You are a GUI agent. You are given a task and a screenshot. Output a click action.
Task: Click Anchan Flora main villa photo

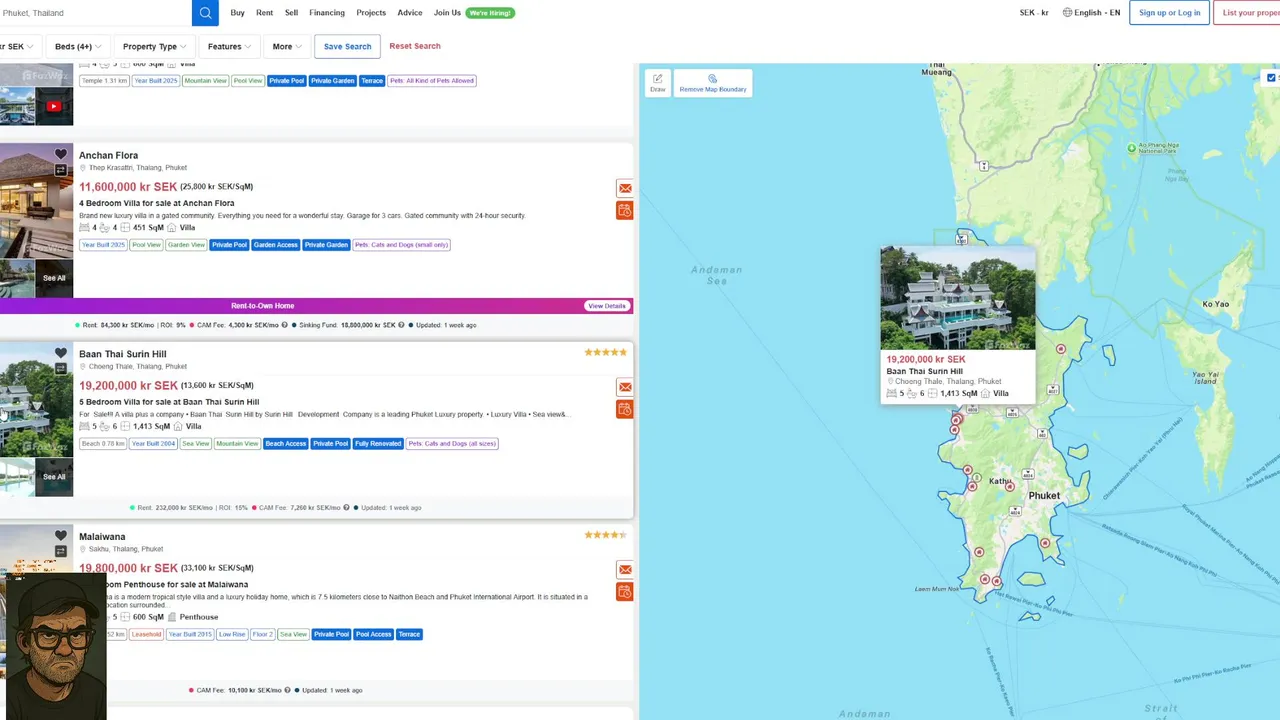[x=36, y=202]
